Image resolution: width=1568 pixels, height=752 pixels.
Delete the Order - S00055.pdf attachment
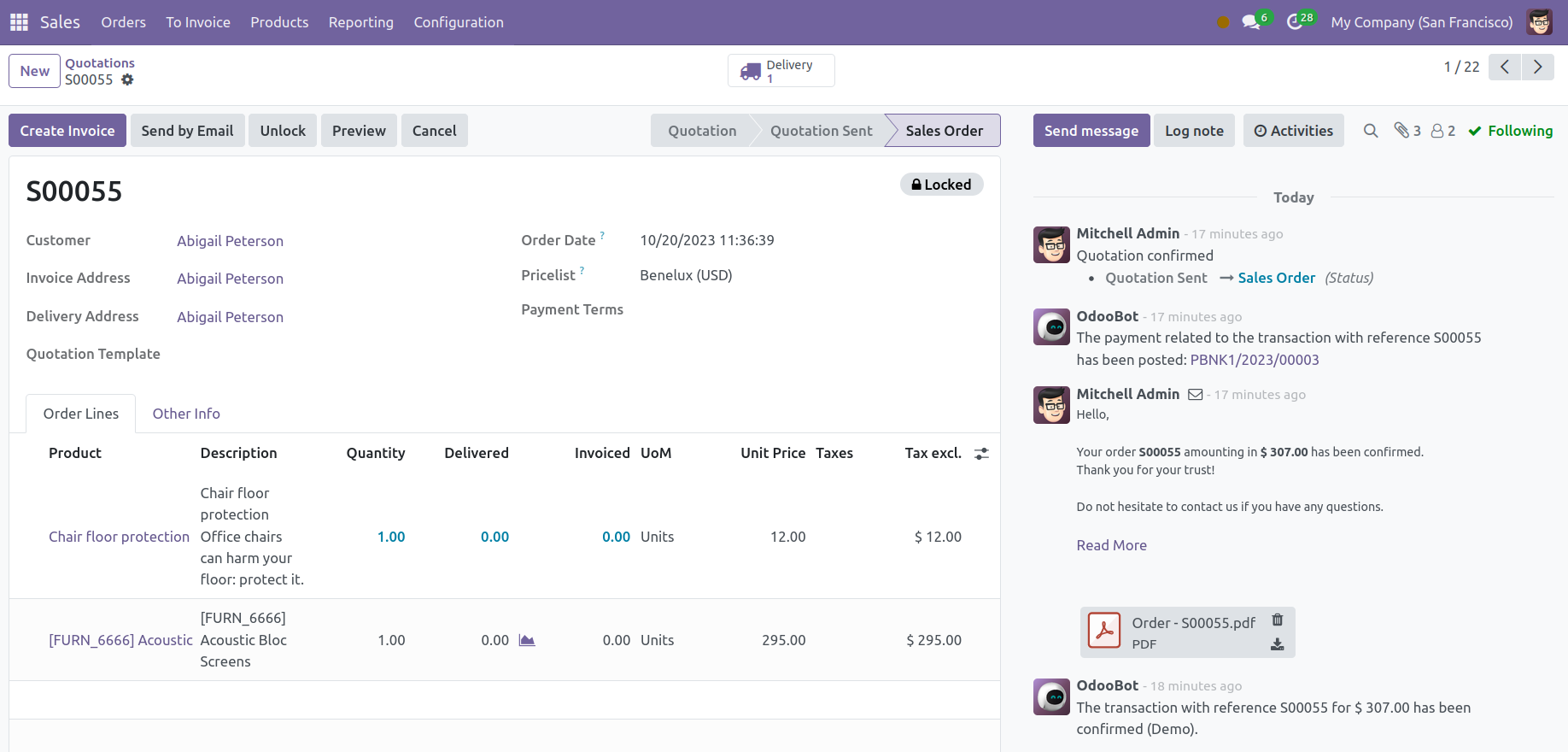1277,620
